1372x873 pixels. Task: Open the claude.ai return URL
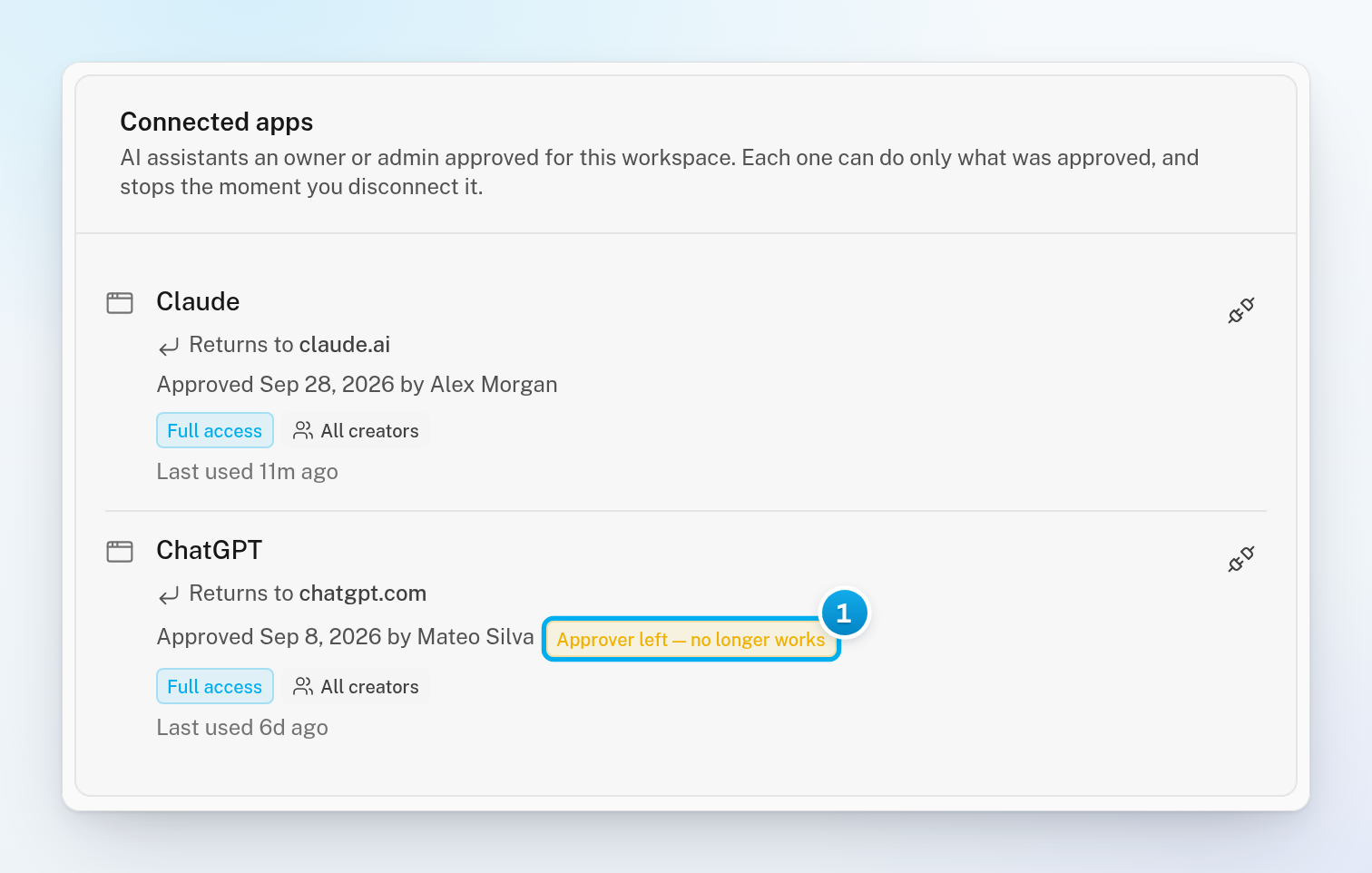tap(345, 345)
